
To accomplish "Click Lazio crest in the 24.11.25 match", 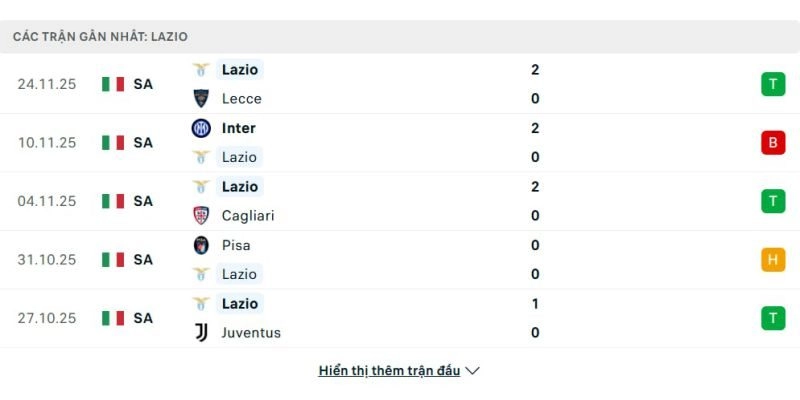I will [201, 69].
